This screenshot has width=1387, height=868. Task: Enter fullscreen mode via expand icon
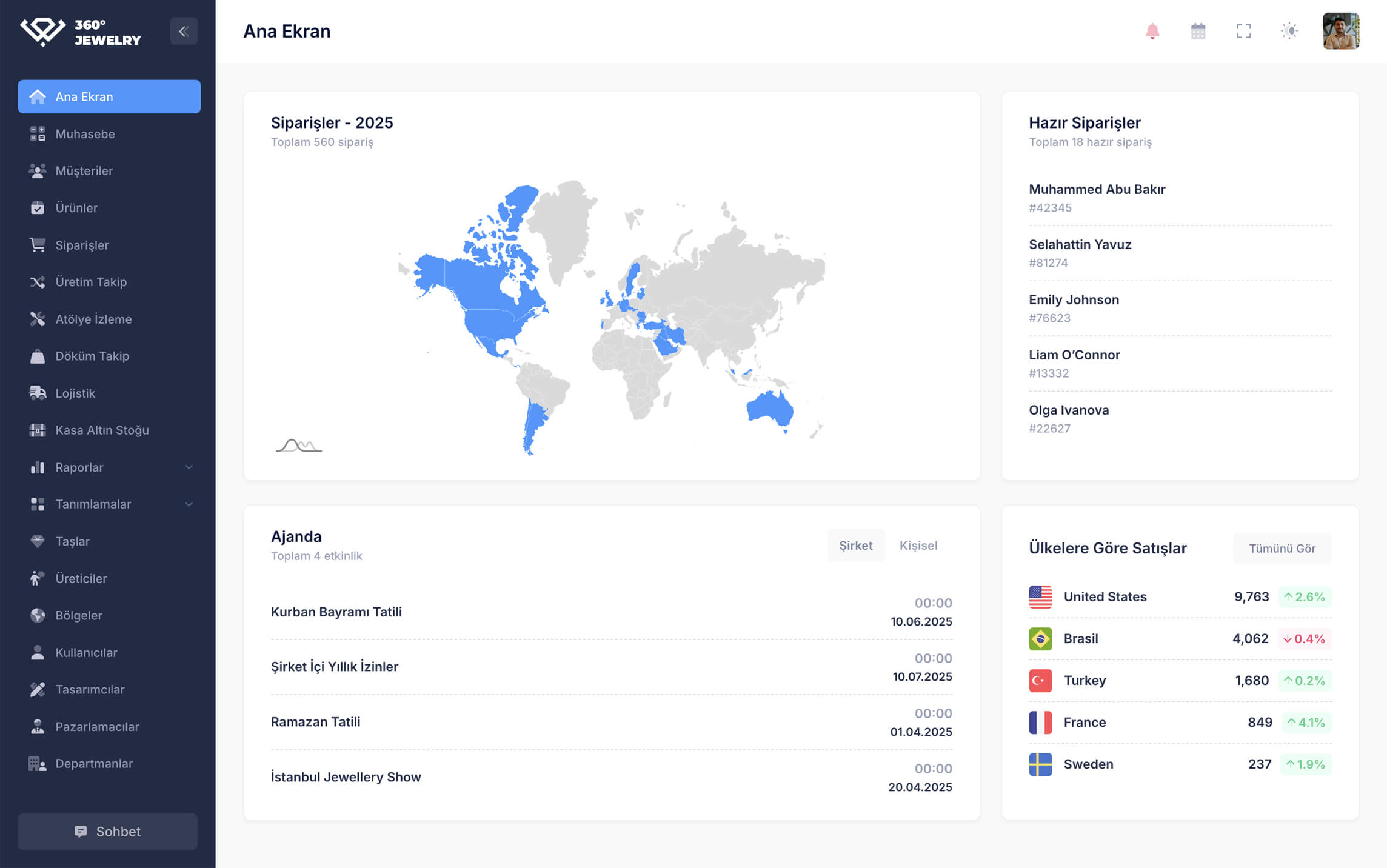[x=1243, y=31]
